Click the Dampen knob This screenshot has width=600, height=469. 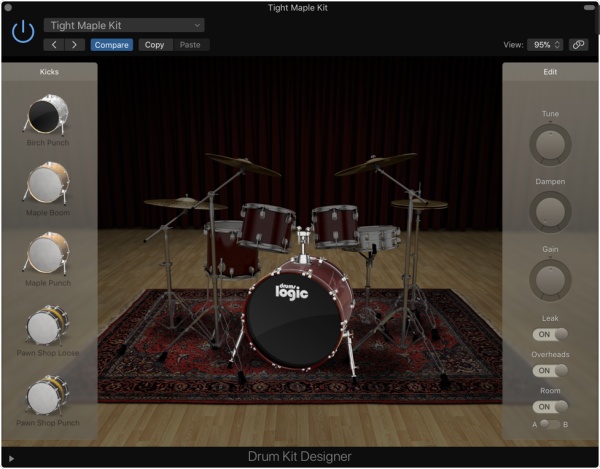point(550,212)
